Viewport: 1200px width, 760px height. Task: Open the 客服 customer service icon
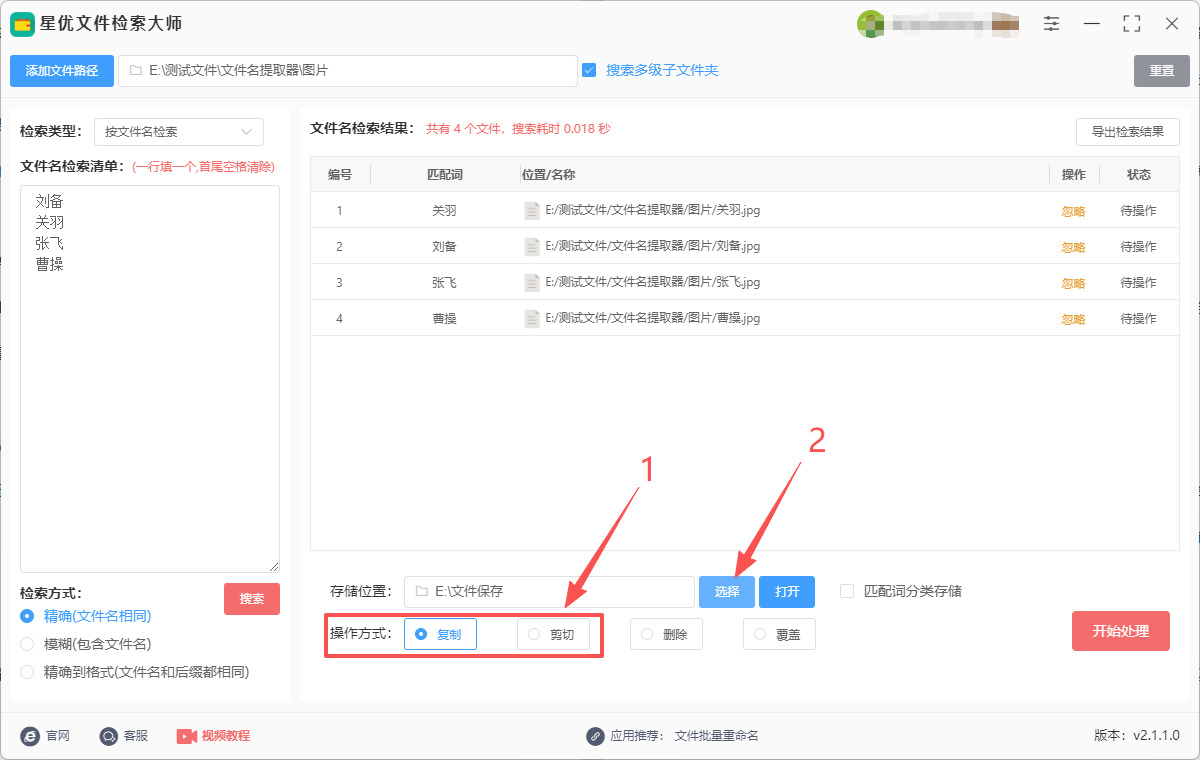(x=108, y=736)
